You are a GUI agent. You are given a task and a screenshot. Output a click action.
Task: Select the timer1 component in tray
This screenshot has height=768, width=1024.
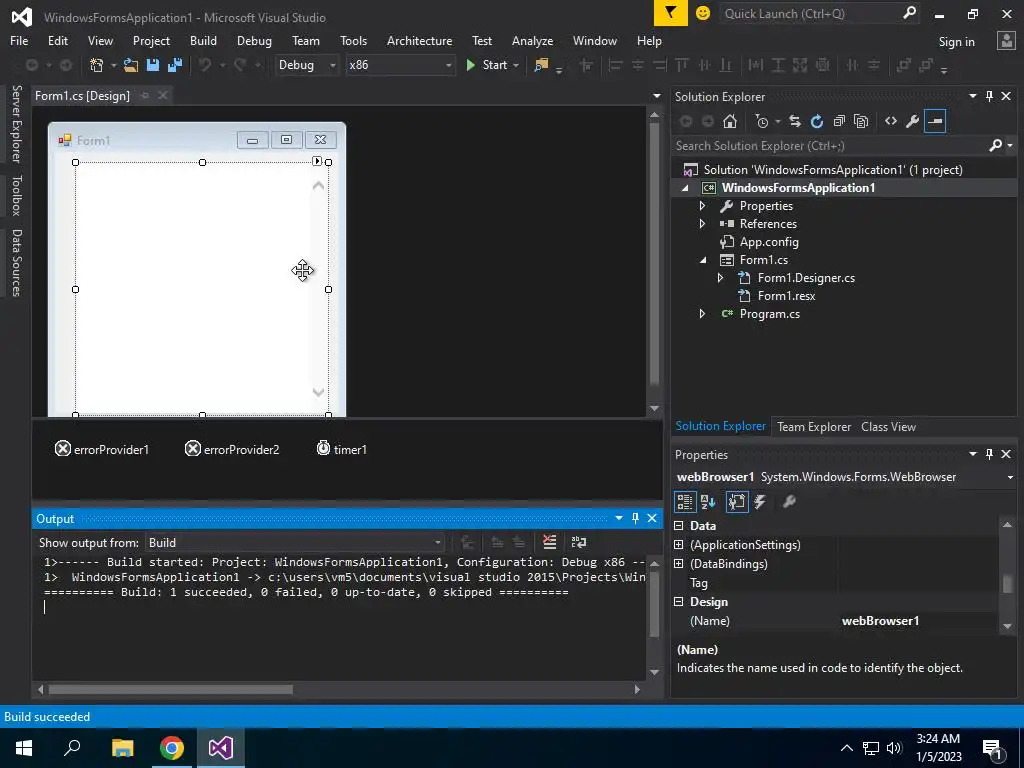[342, 449]
